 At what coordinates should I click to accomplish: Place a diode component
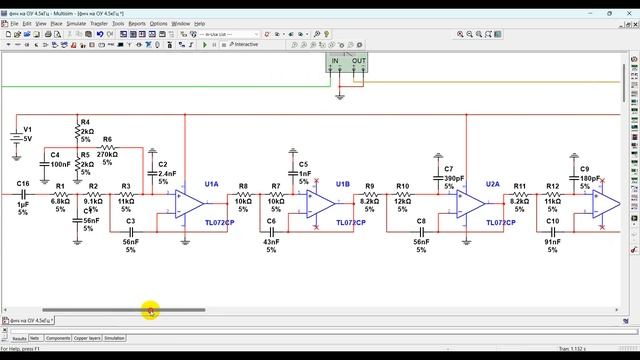[27, 45]
